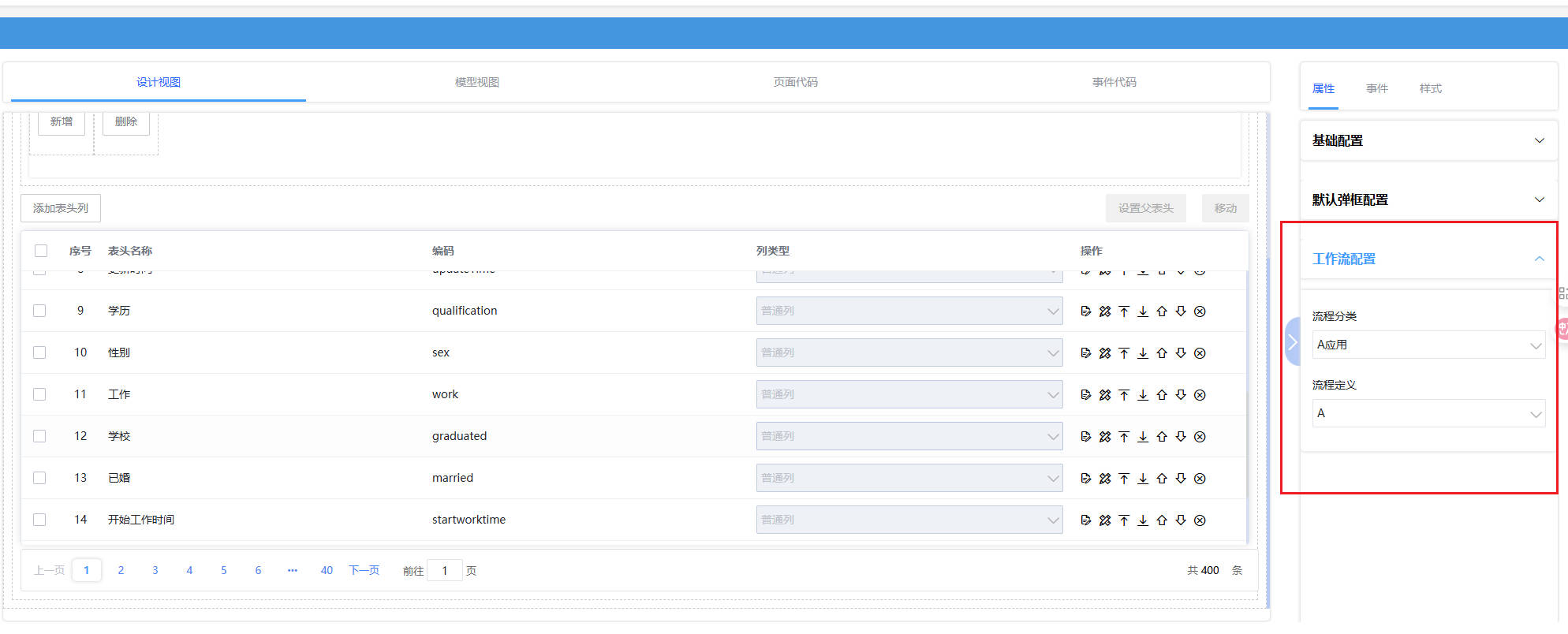Delete the 学历 row with the circled X icon
This screenshot has width=1568, height=634.
[1200, 311]
